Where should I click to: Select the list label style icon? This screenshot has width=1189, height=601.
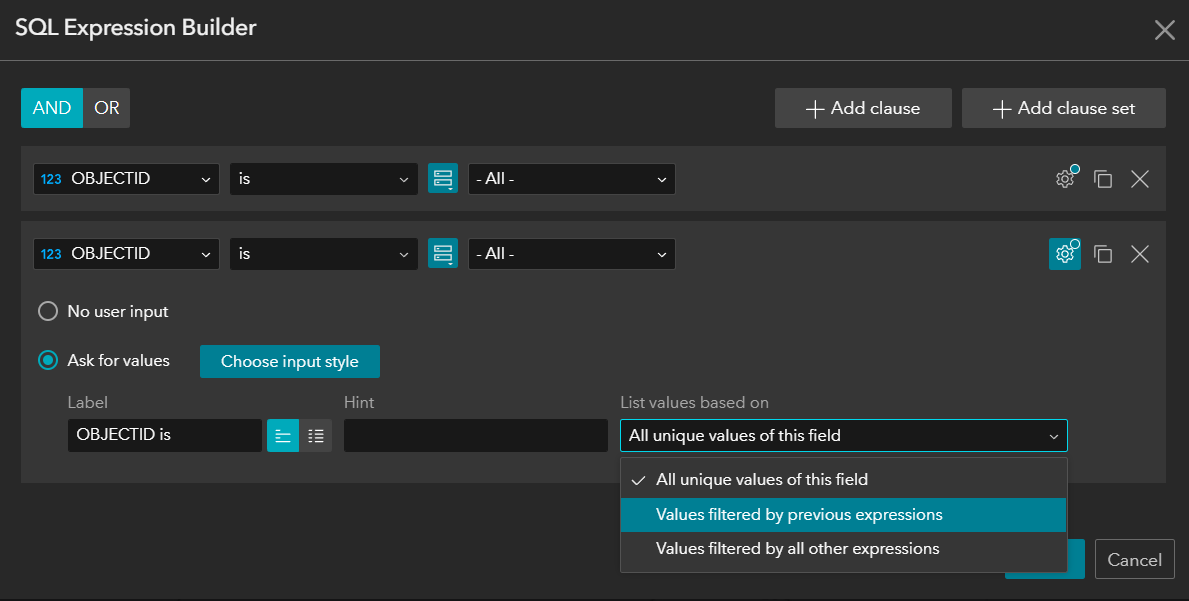tap(316, 435)
